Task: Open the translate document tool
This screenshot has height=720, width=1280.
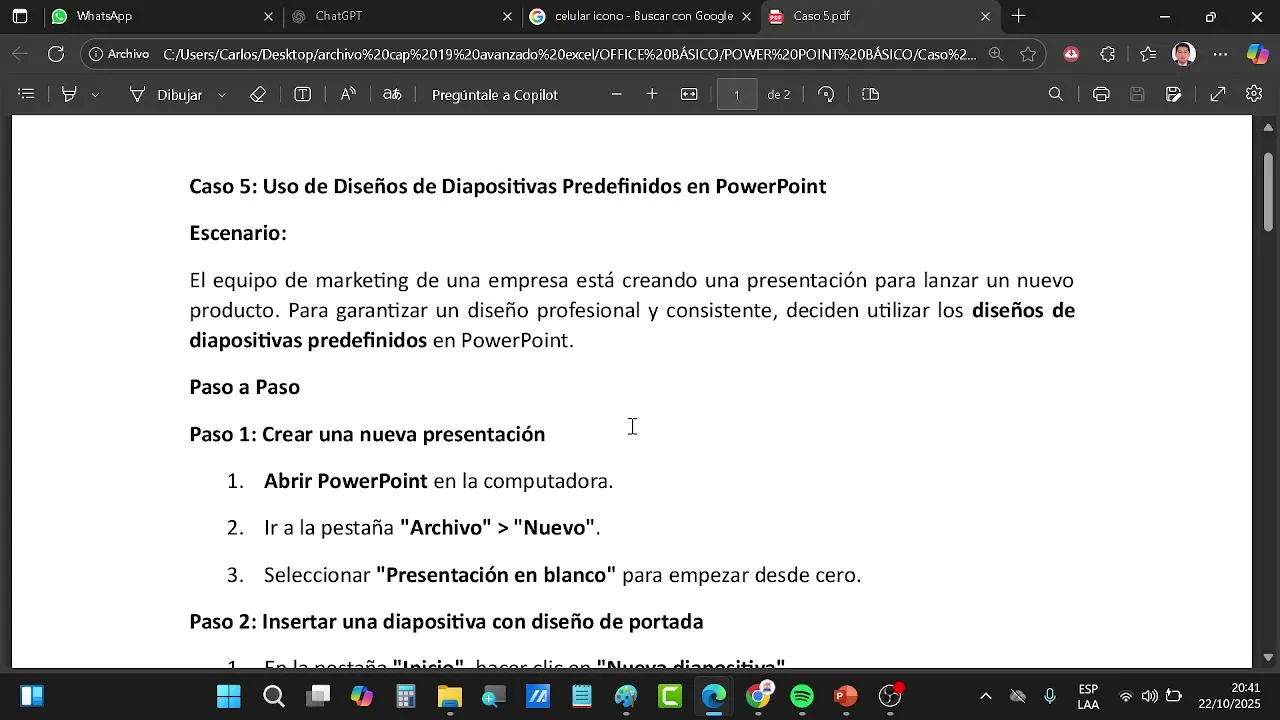Action: pyautogui.click(x=392, y=94)
